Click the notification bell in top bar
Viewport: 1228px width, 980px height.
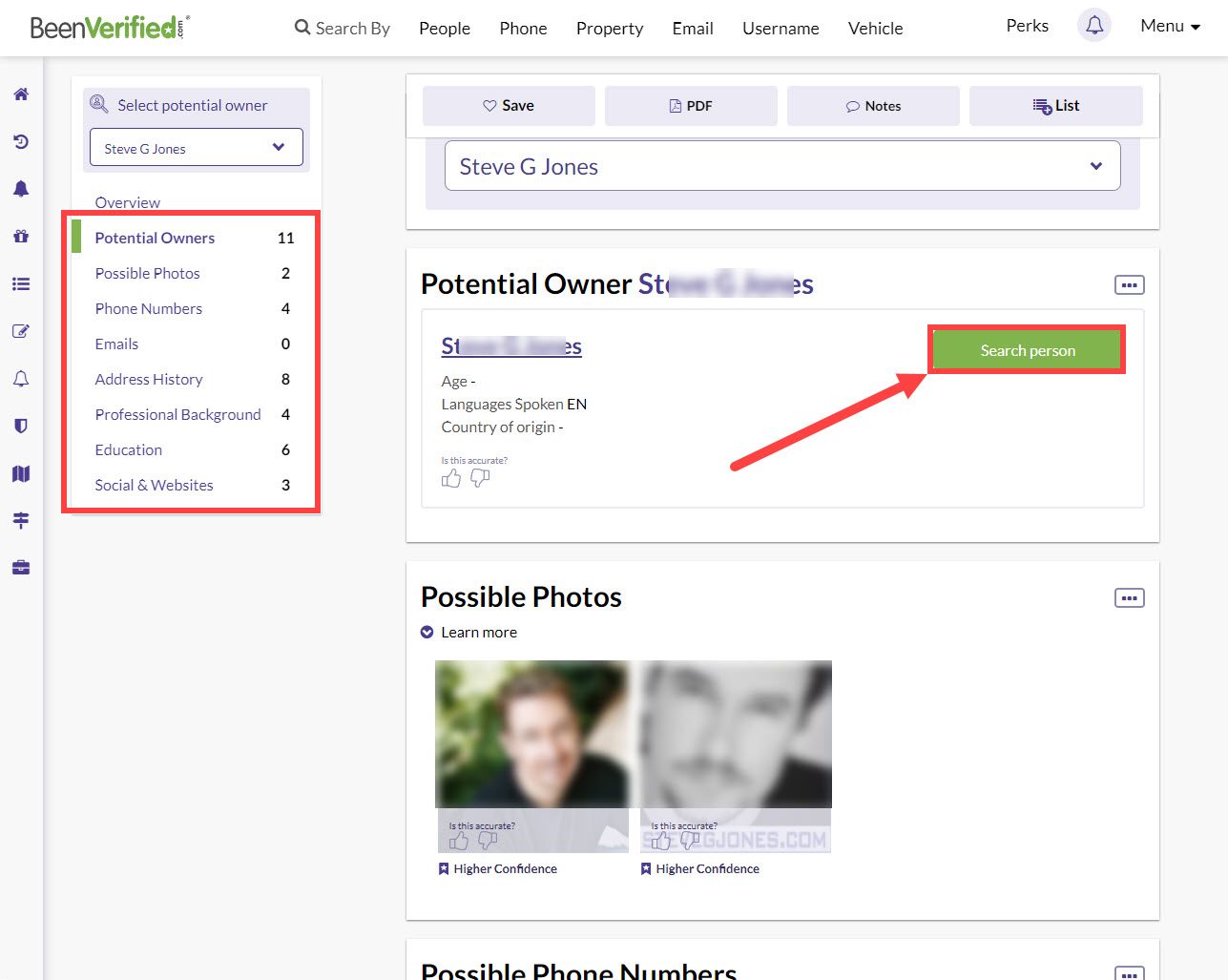(x=1094, y=26)
